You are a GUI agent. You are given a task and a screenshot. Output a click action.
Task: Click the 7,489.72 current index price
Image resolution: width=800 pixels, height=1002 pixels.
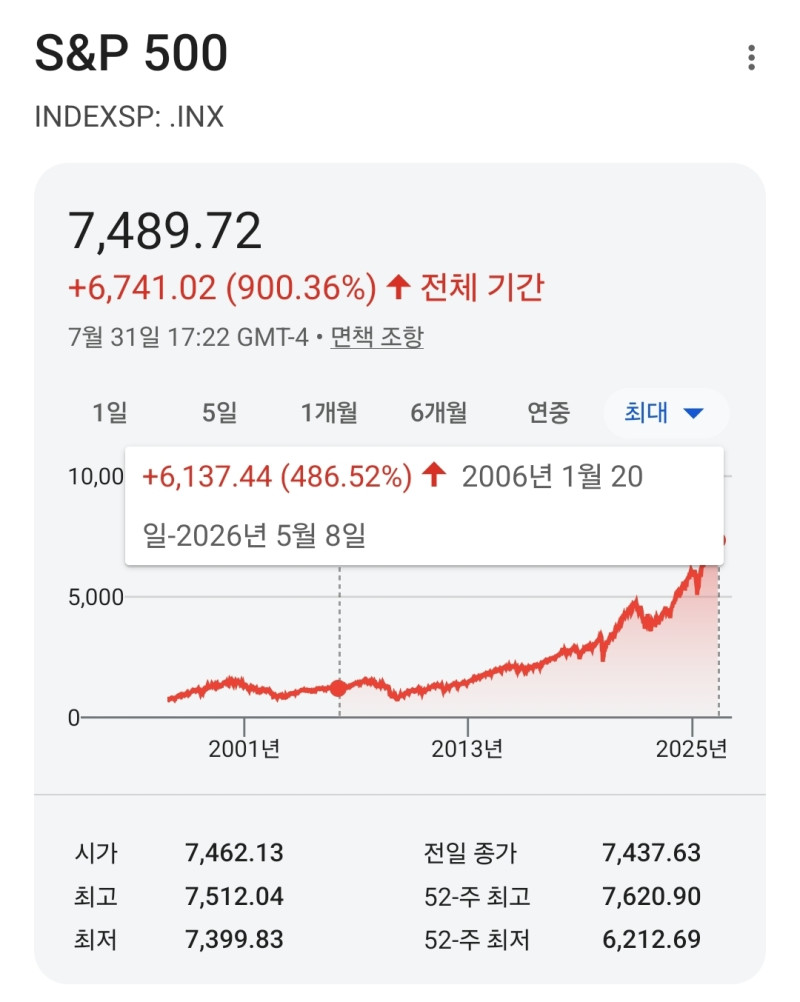click(165, 231)
